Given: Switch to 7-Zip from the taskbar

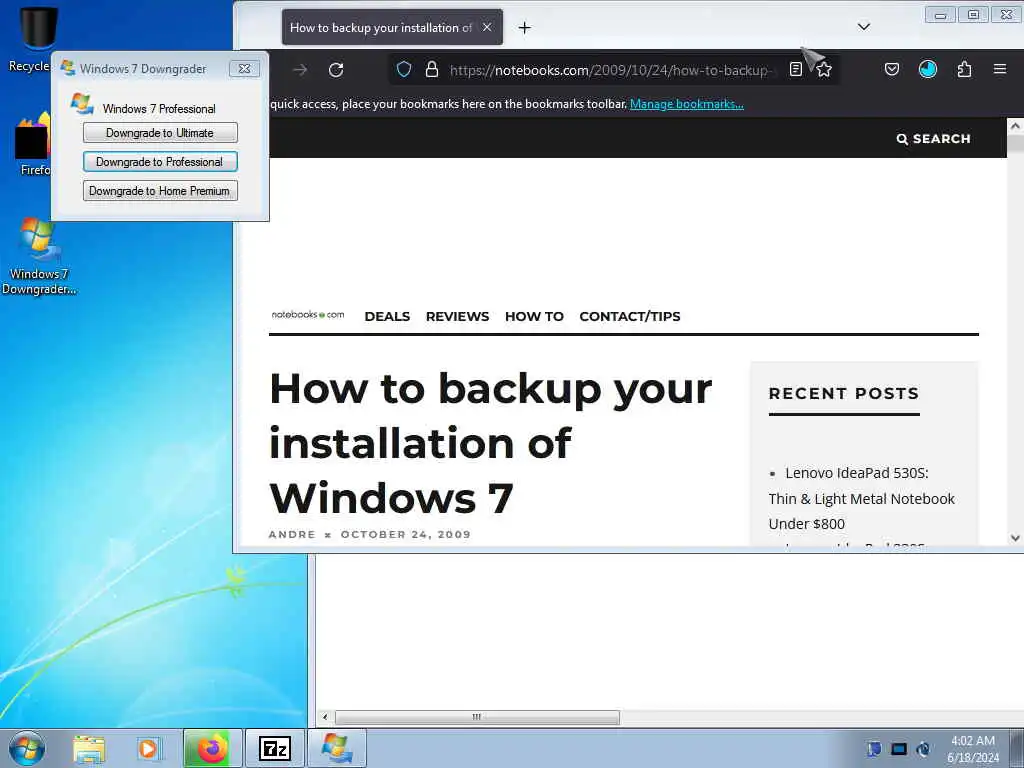Looking at the screenshot, I should (x=274, y=748).
